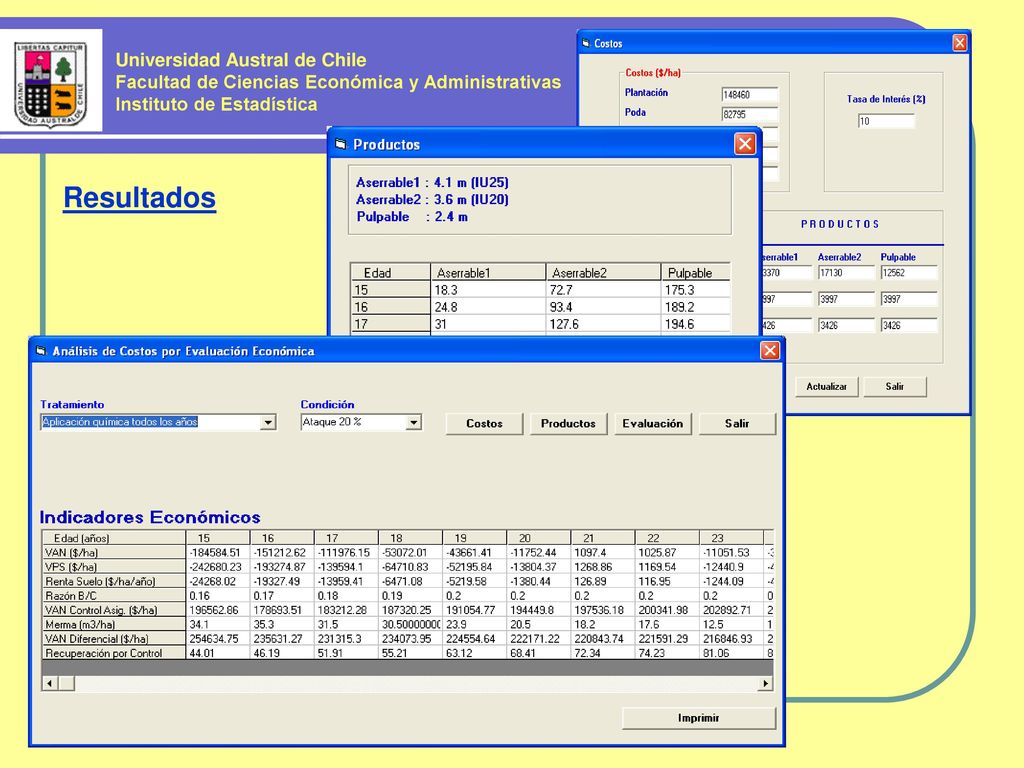
Task: Click the Costos window title icon
Action: coord(586,43)
